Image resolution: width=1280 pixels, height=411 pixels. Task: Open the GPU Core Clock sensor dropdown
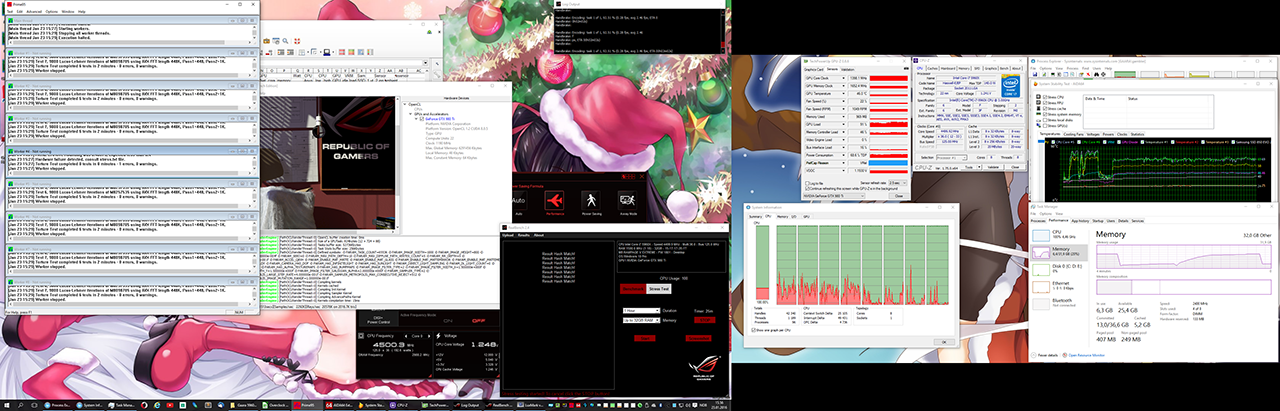843,78
